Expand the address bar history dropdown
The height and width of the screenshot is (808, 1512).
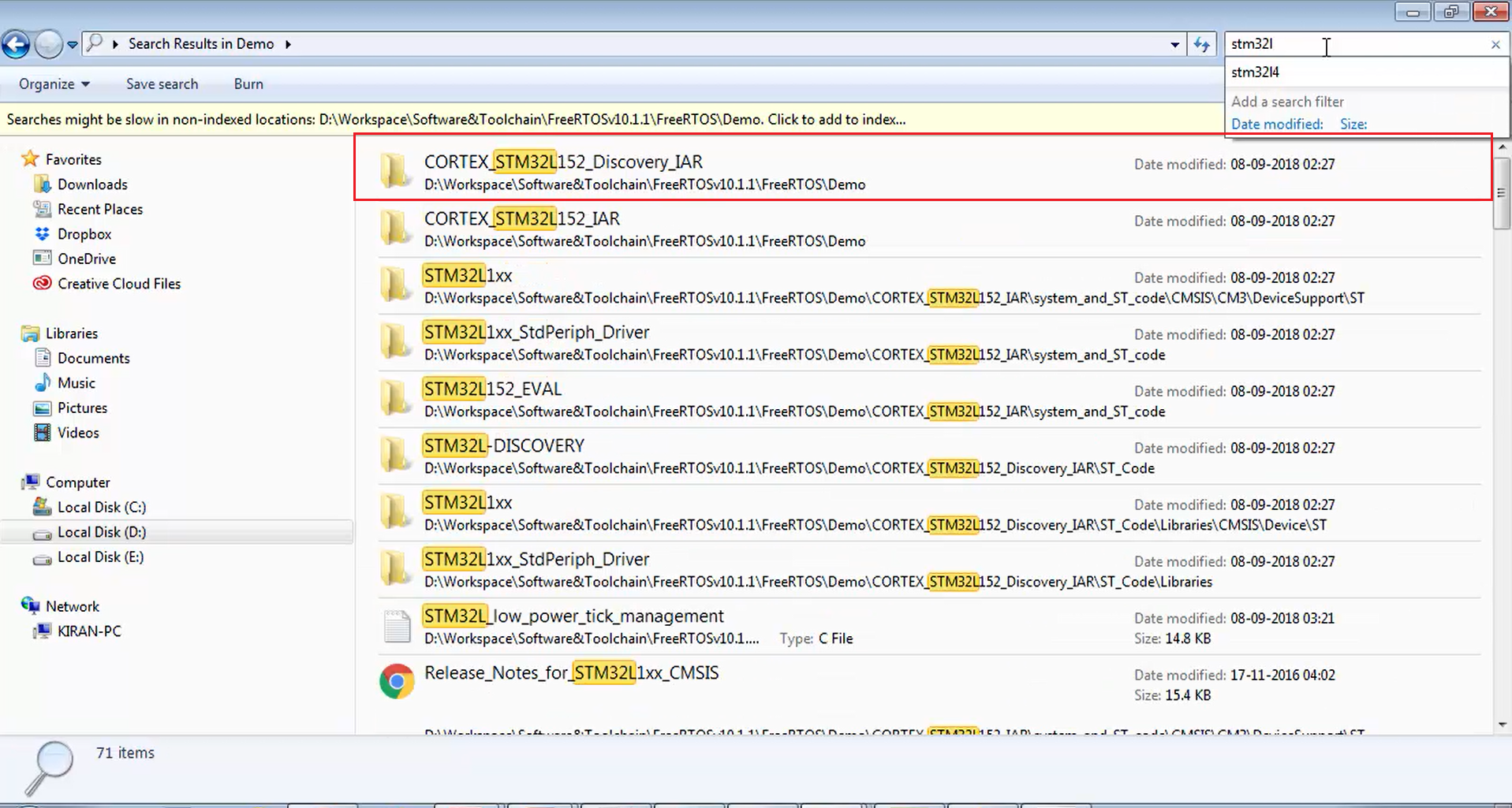(1175, 45)
